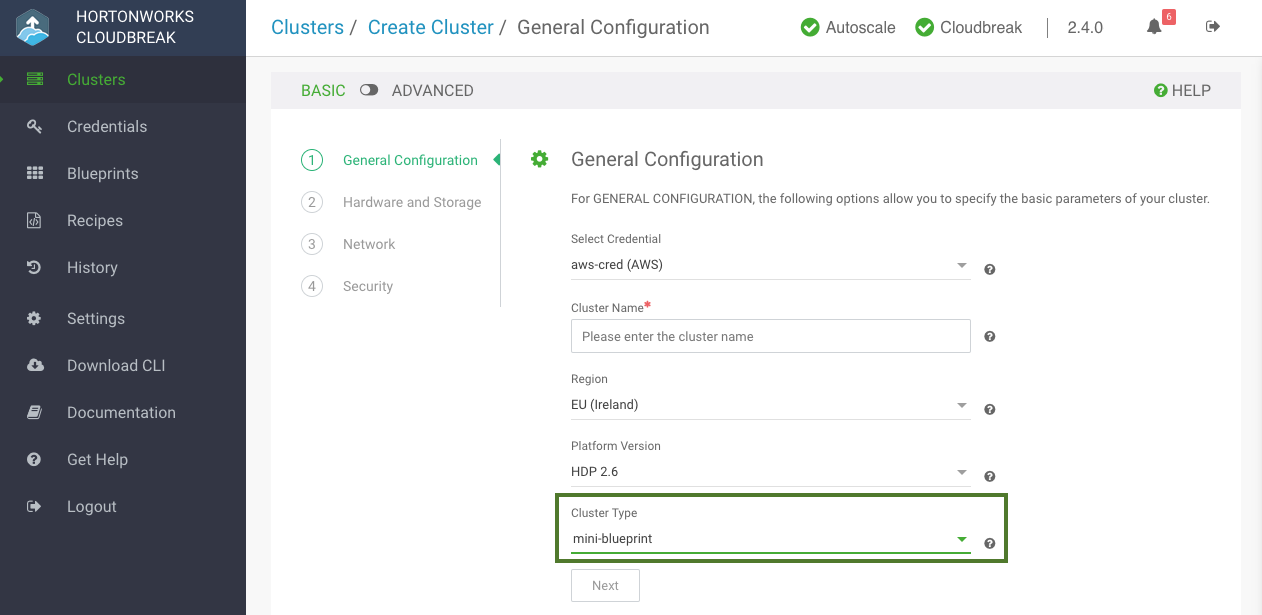
Task: Click the Clusters sidebar icon
Action: pyautogui.click(x=35, y=80)
